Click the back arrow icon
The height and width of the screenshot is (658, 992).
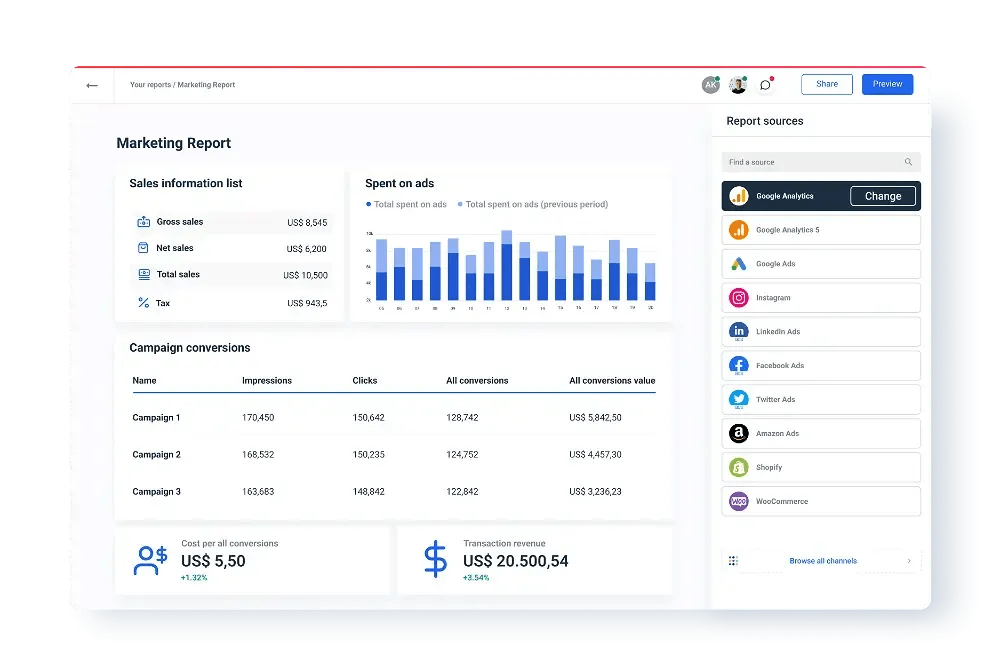point(91,85)
